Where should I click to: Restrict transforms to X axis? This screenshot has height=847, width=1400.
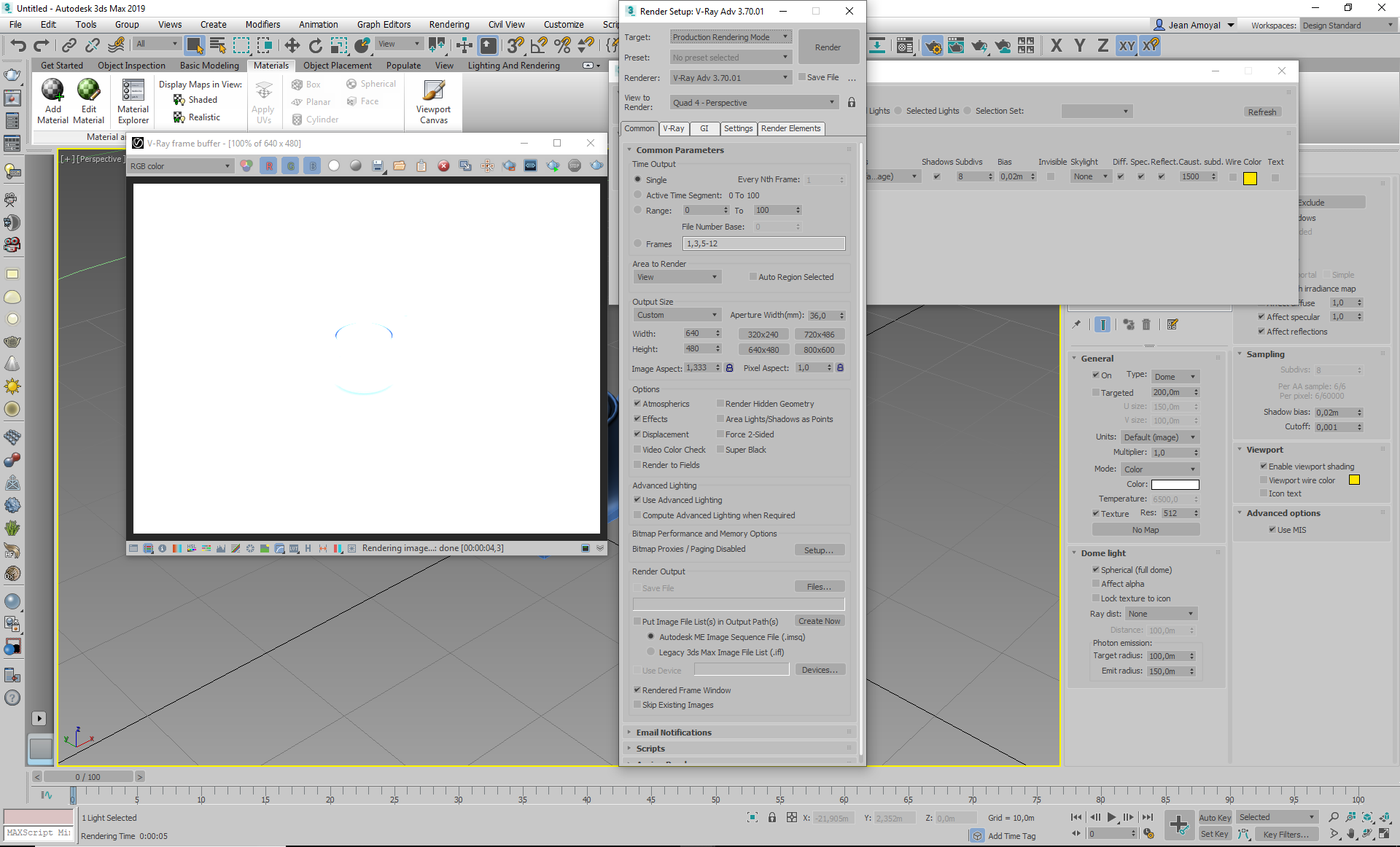(x=1056, y=46)
